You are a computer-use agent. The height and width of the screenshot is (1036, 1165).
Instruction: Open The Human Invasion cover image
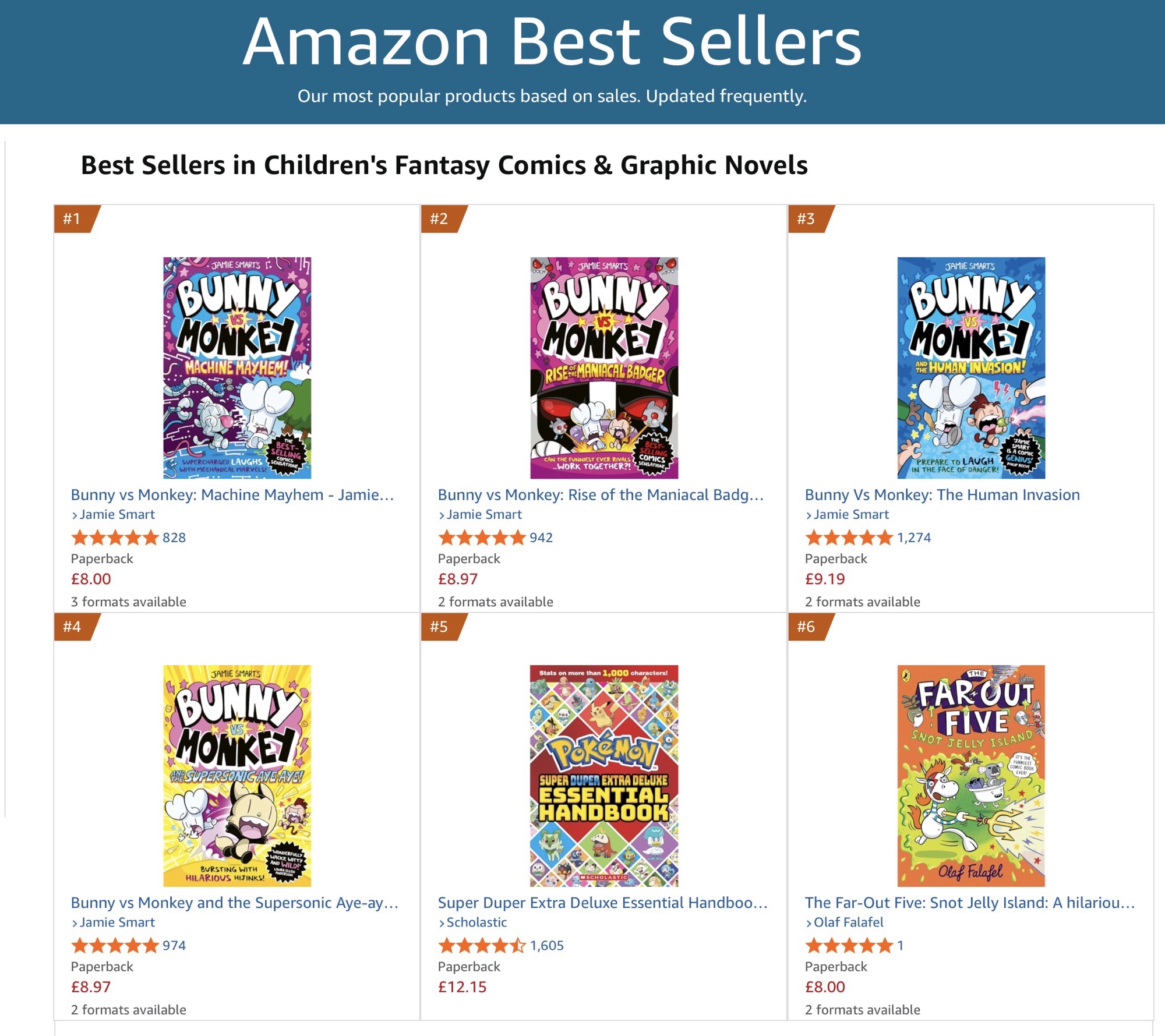pyautogui.click(x=970, y=367)
